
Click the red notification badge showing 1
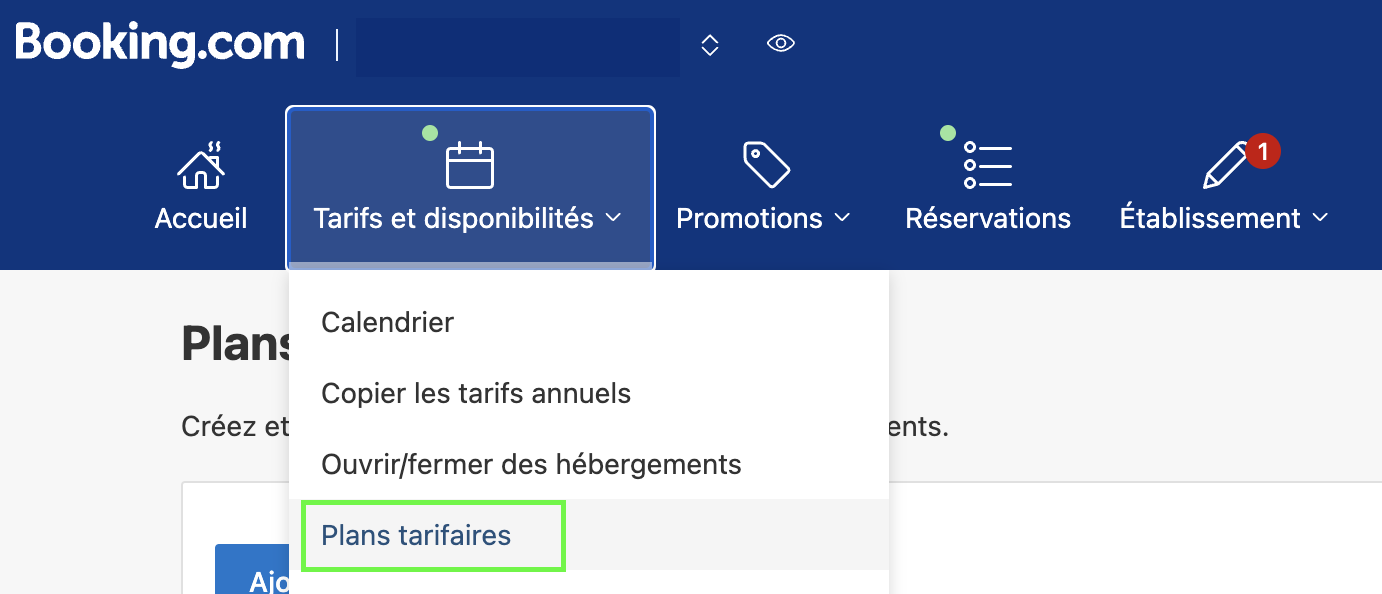[1263, 152]
